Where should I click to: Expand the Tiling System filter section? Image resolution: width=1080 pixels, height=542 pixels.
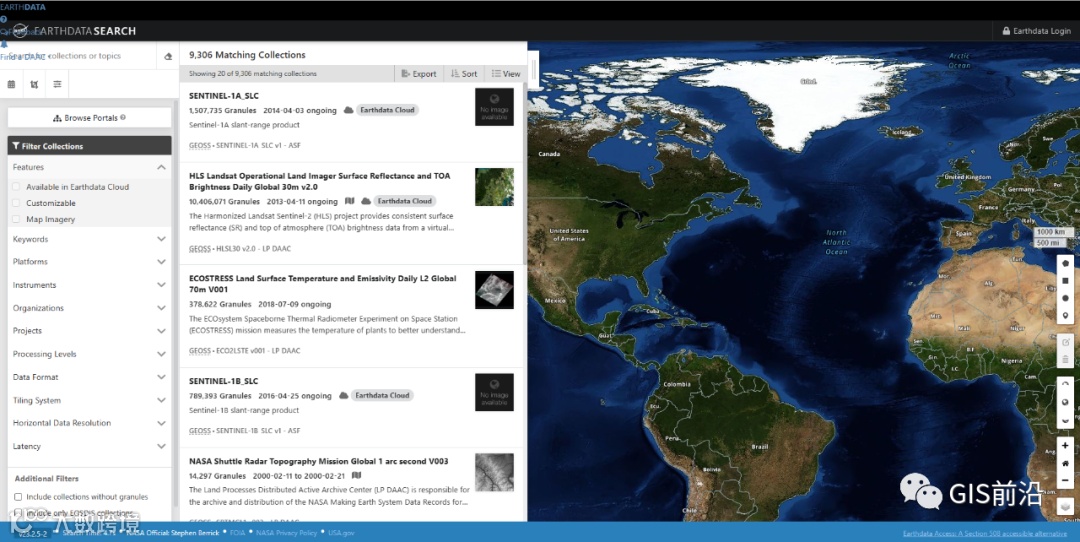coord(90,400)
